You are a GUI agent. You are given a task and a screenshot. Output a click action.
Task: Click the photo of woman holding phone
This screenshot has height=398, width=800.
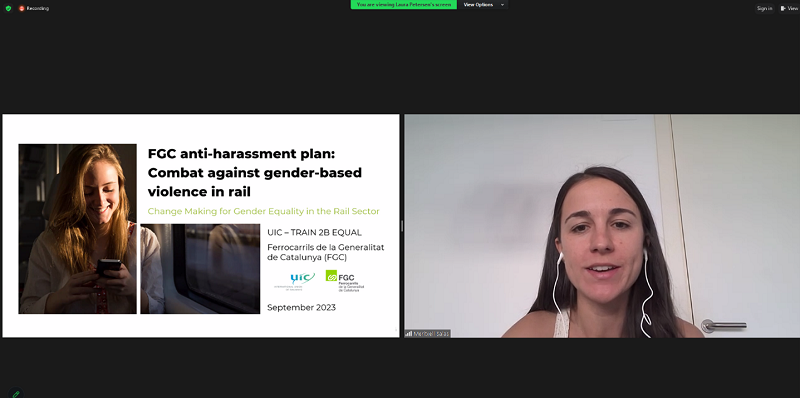pos(78,229)
